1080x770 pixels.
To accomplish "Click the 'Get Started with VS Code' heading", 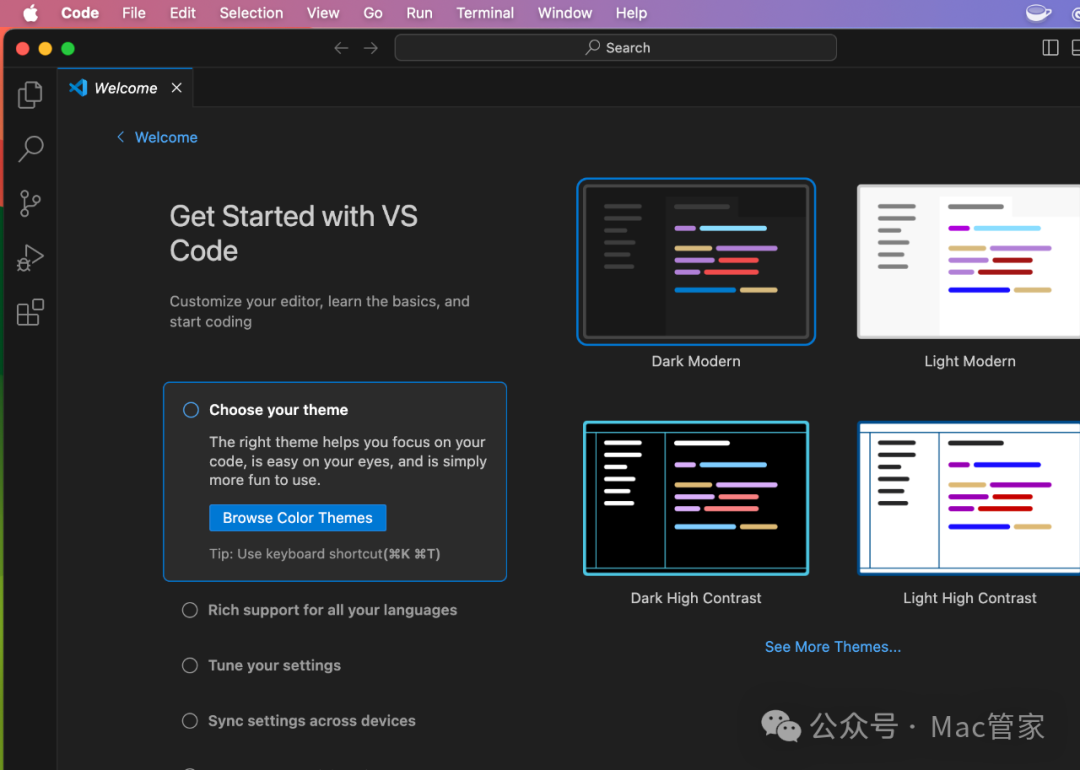I will click(x=293, y=233).
